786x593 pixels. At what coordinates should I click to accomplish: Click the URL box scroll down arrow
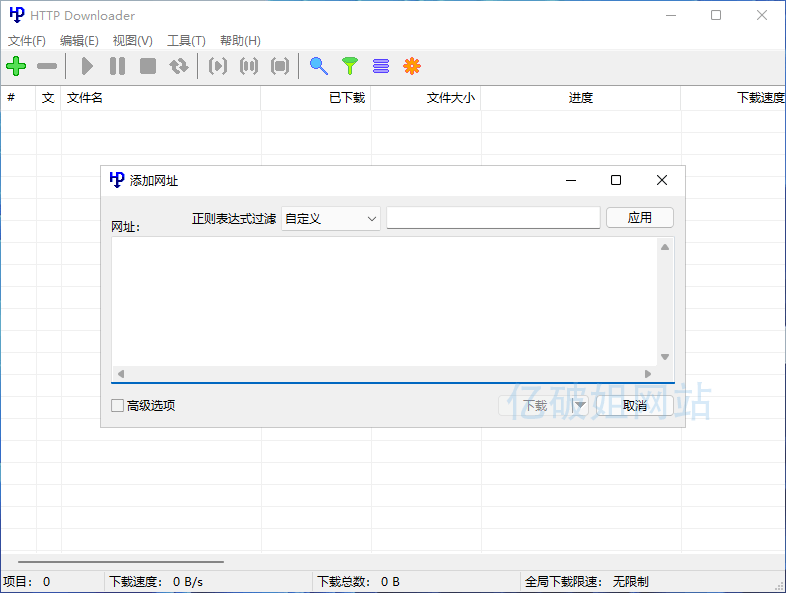click(x=665, y=357)
